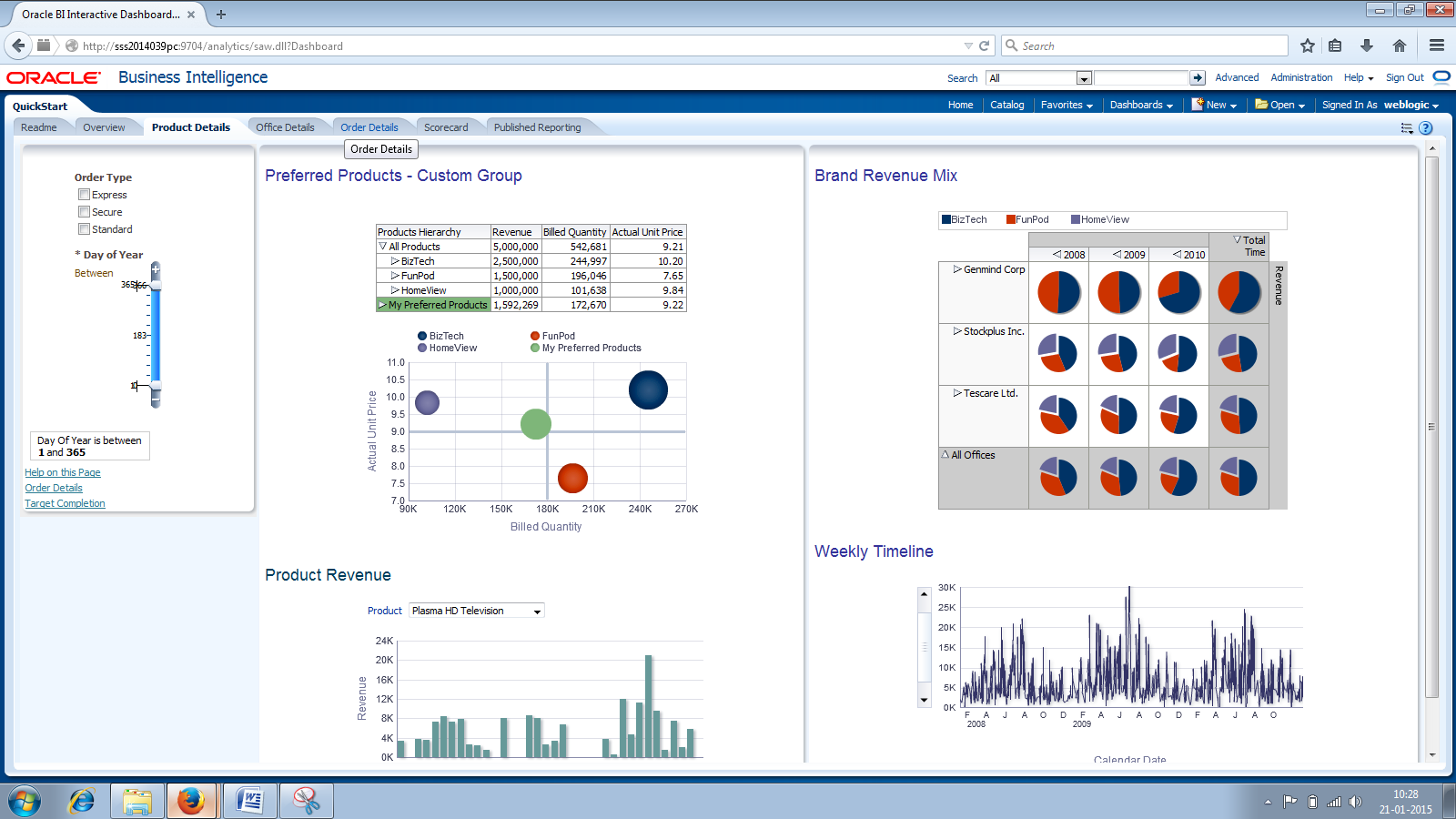Click the browser back arrow button
Screen dimensions: 1456x819
[x=18, y=45]
